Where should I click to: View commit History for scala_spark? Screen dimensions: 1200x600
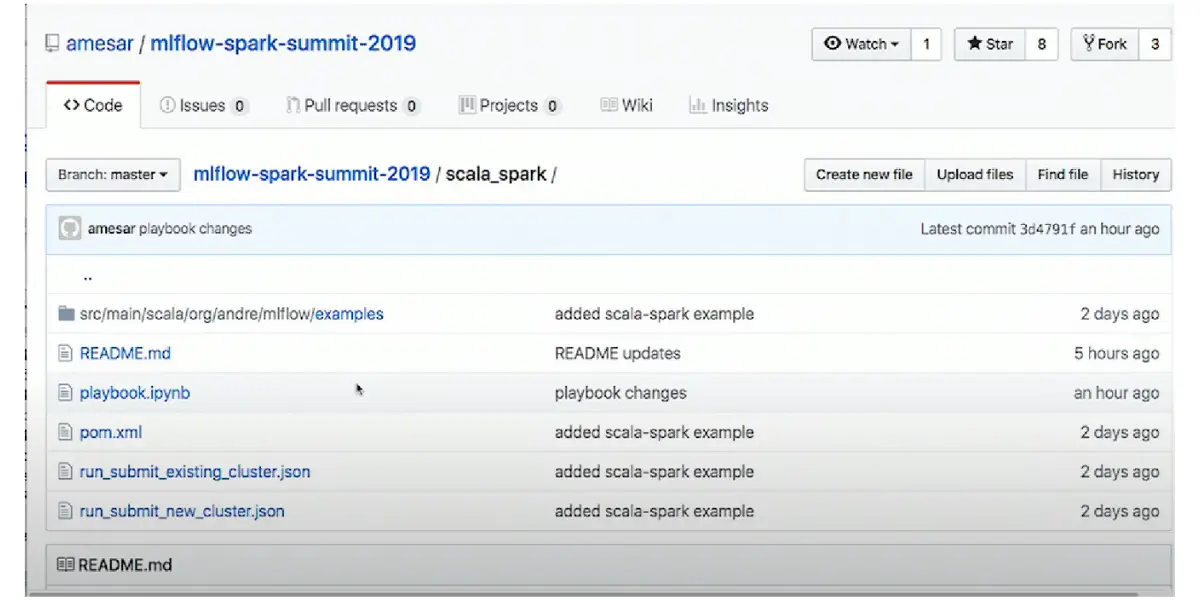[x=1135, y=174]
